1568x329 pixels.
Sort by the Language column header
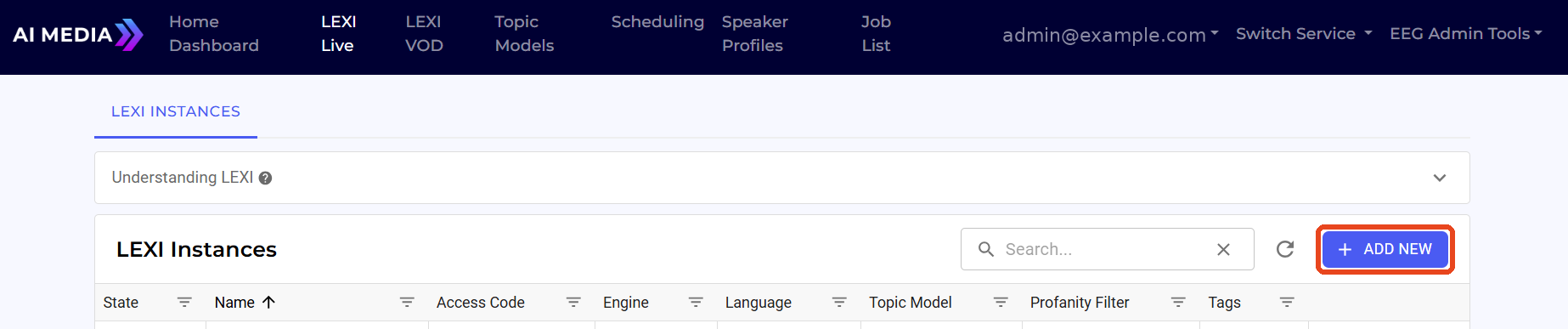point(759,303)
